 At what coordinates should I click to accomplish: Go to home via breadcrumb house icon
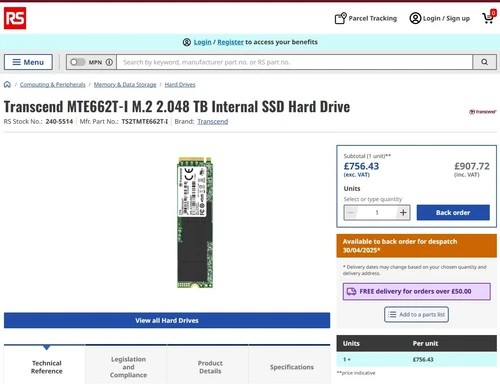pyautogui.click(x=7, y=84)
